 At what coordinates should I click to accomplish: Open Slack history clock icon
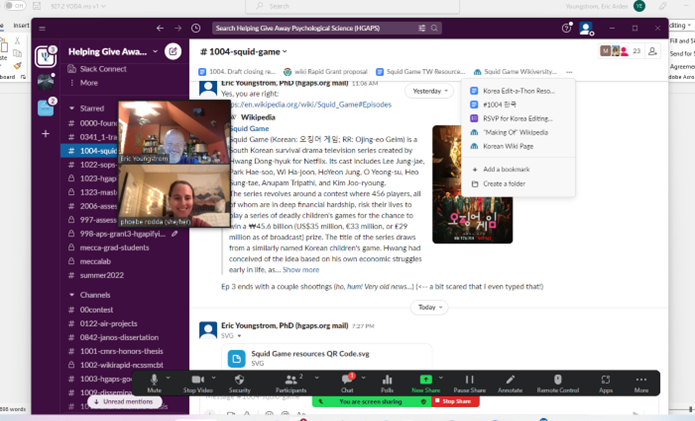click(x=196, y=28)
